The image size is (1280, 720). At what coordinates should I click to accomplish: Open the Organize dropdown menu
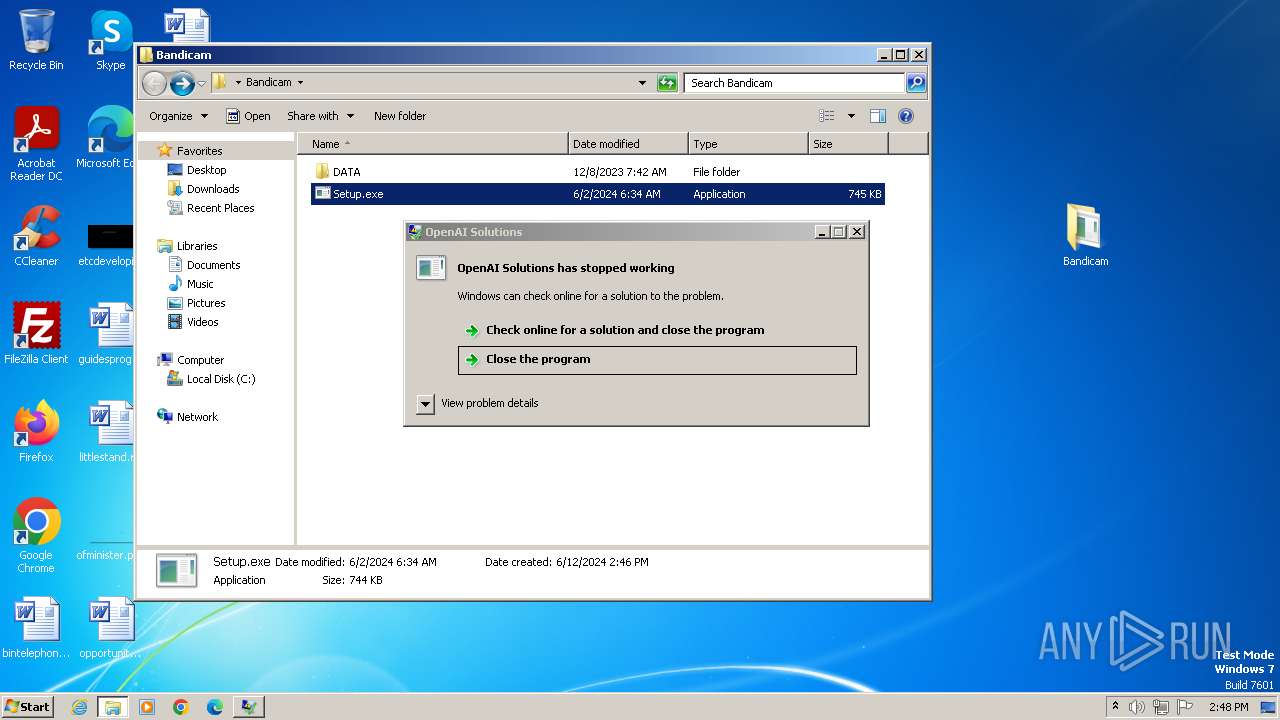point(178,116)
